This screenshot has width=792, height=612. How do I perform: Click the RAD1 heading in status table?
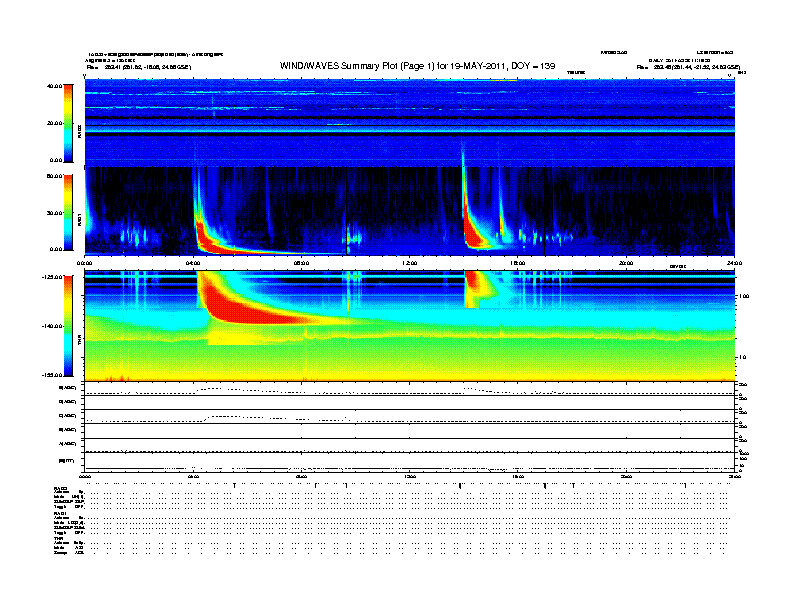pos(60,514)
